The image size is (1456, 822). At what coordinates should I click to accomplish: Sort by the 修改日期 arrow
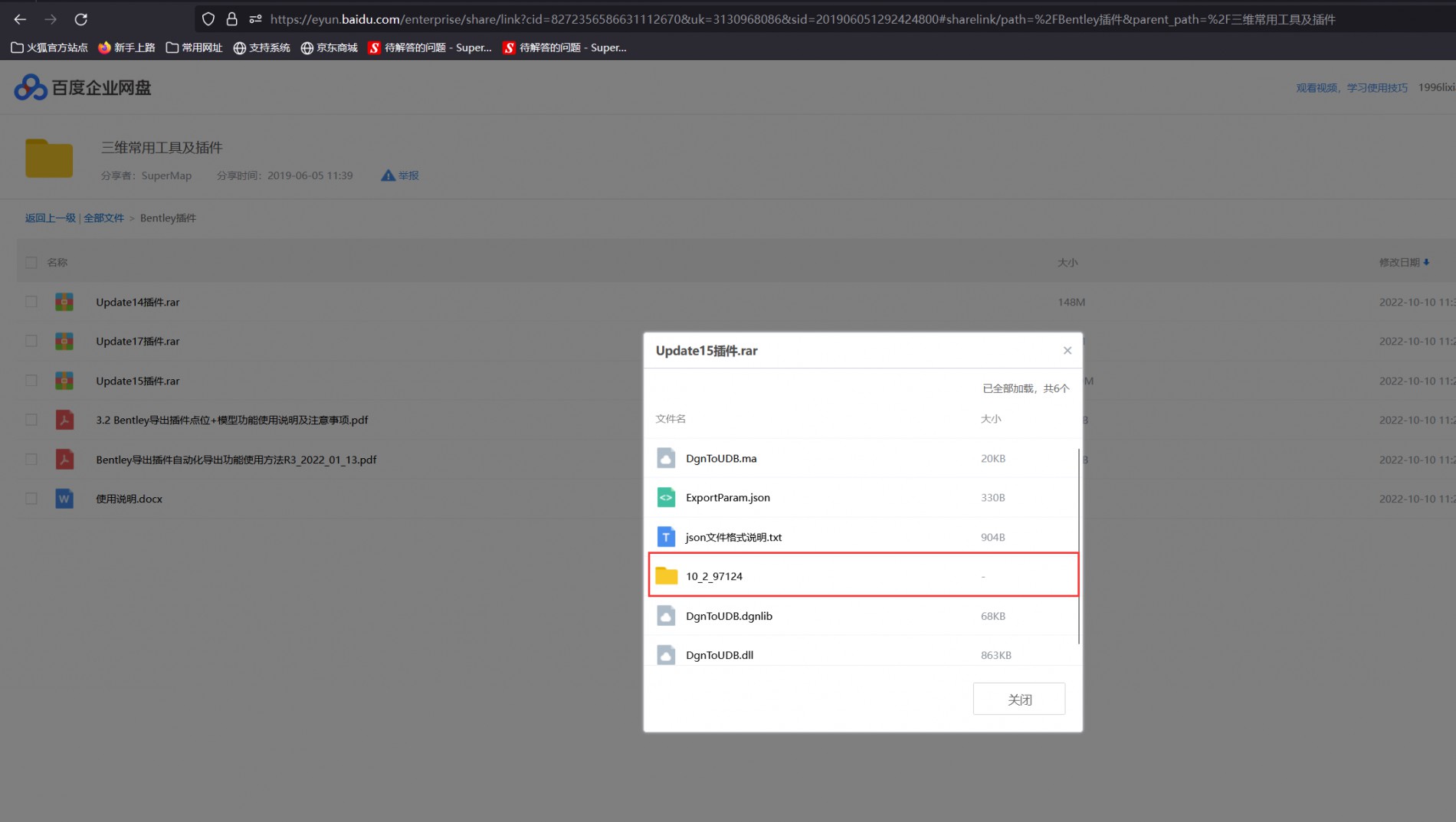tap(1426, 263)
